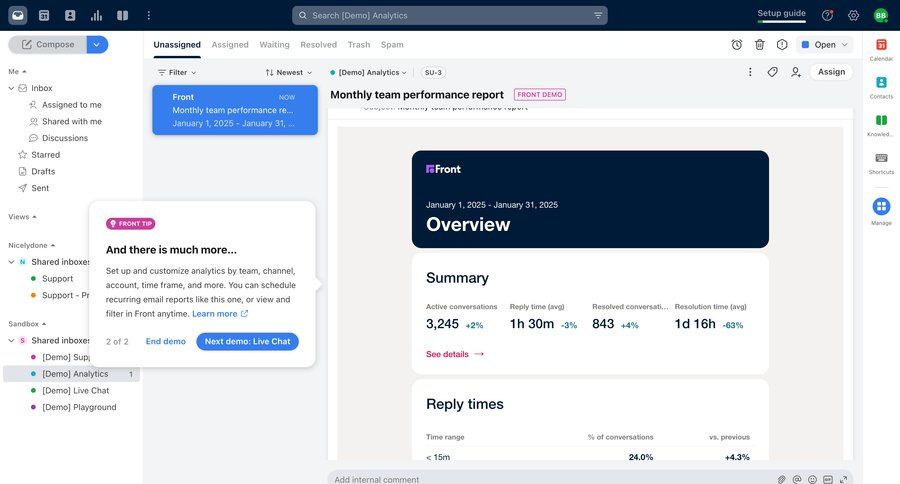Click the search [Demo] Analytics field
This screenshot has height=484, width=900.
(449, 16)
